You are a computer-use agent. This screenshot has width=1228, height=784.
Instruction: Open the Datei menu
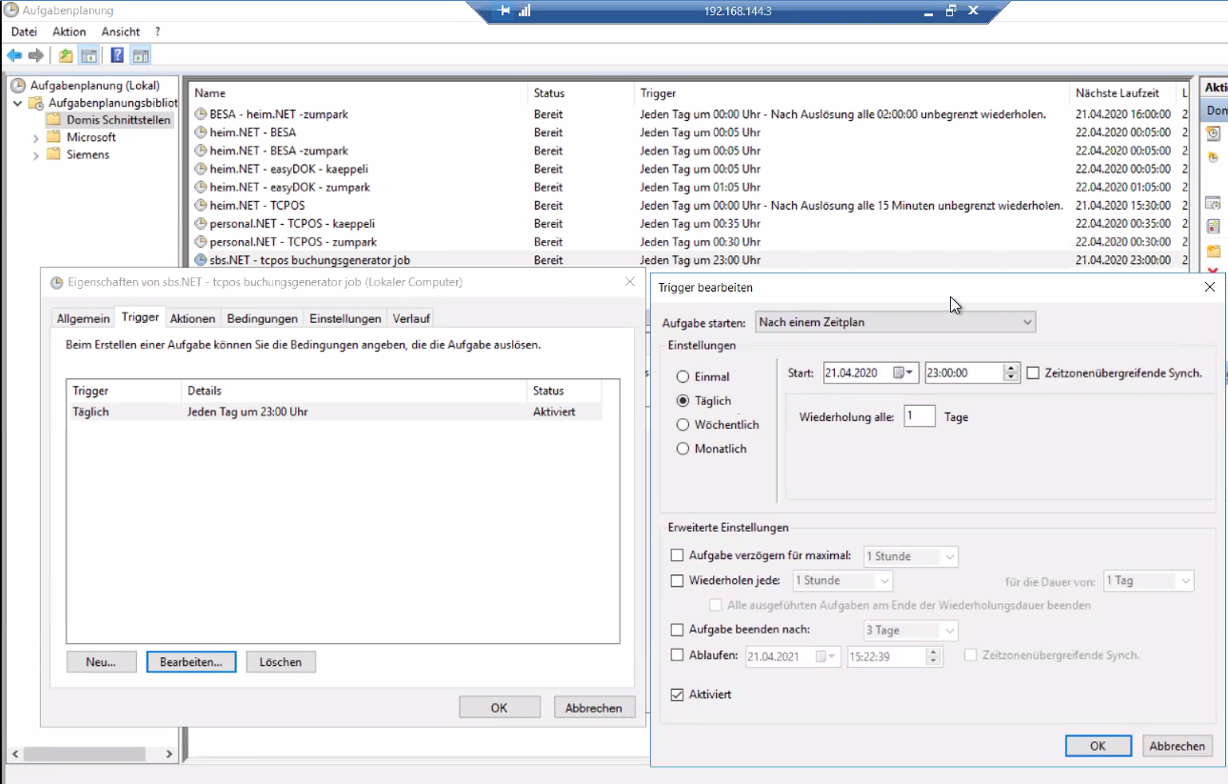(24, 32)
